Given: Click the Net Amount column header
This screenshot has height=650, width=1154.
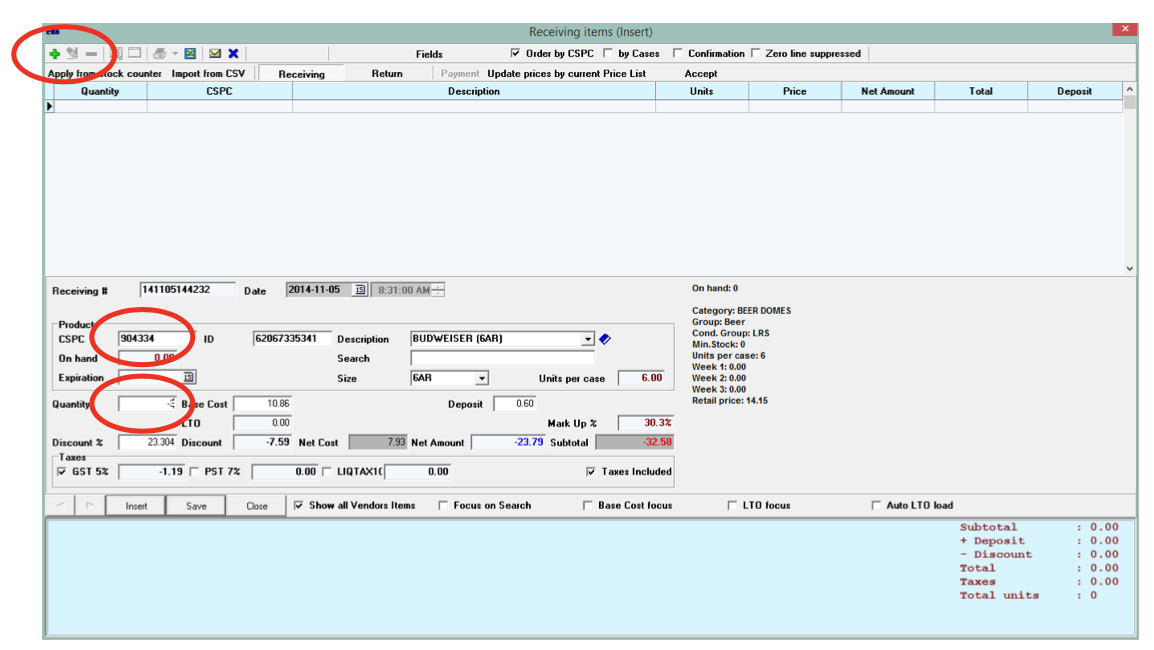Looking at the screenshot, I should (888, 91).
